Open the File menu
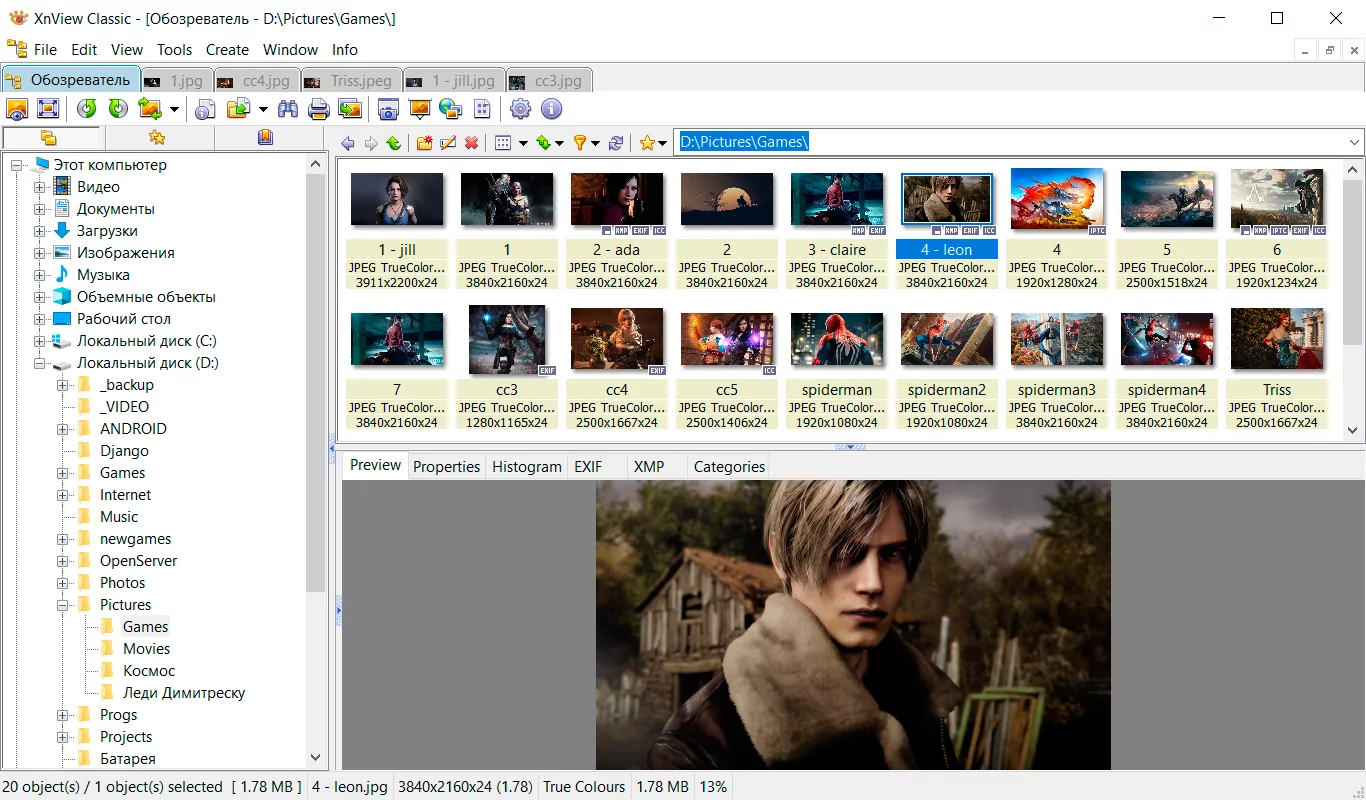1366x800 pixels. click(45, 49)
